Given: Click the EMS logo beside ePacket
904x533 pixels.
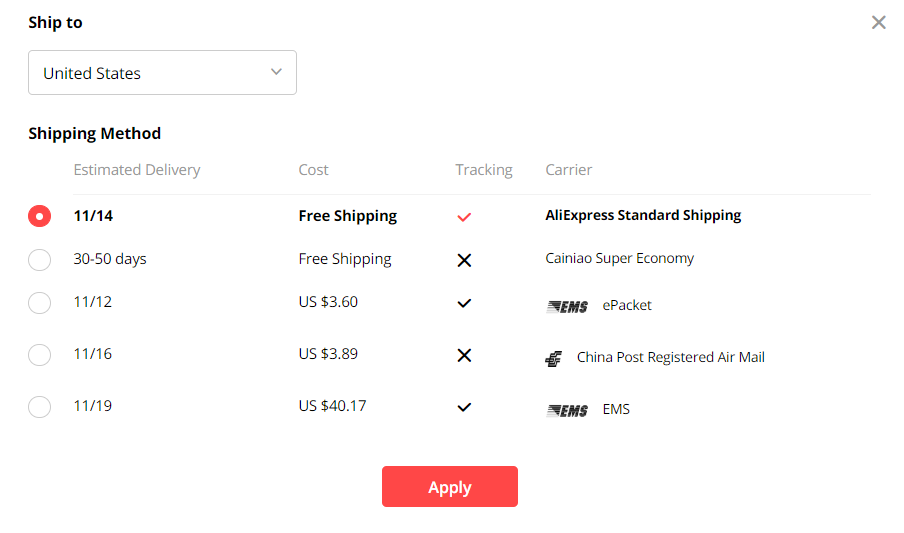Looking at the screenshot, I should pos(567,306).
